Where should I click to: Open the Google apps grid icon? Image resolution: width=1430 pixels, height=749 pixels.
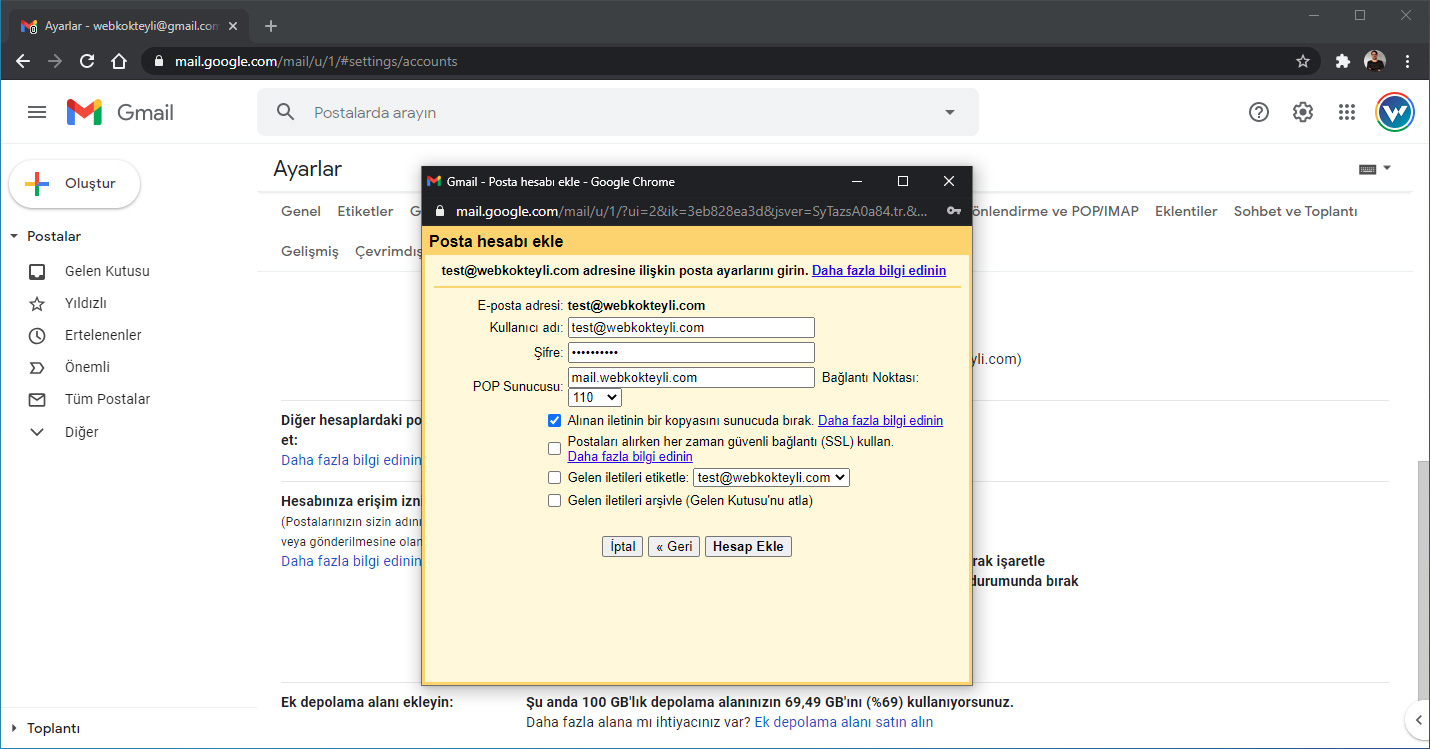tap(1346, 112)
